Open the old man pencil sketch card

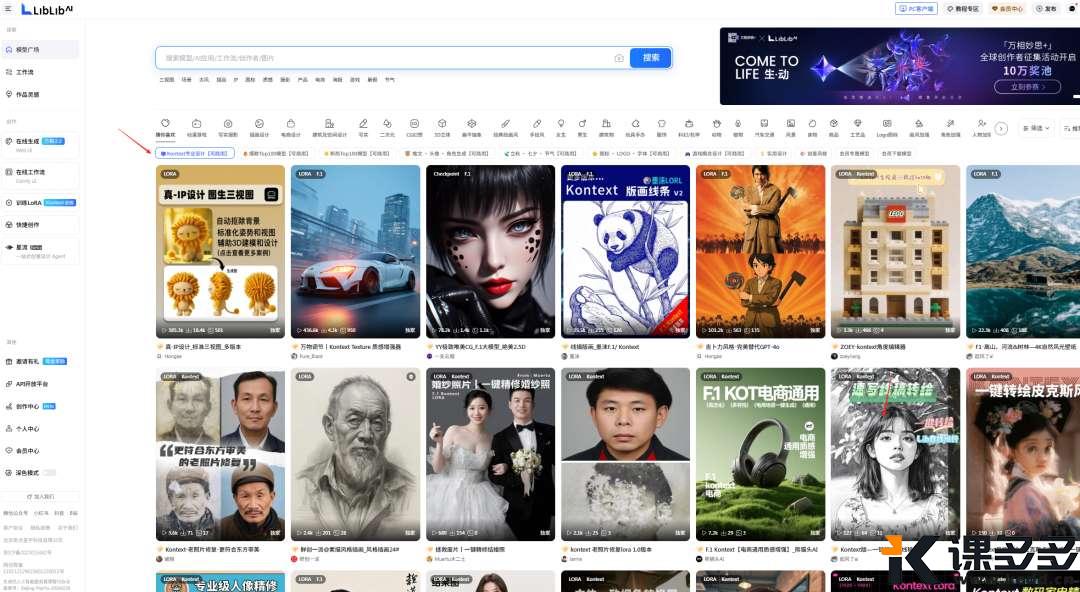tap(355, 454)
